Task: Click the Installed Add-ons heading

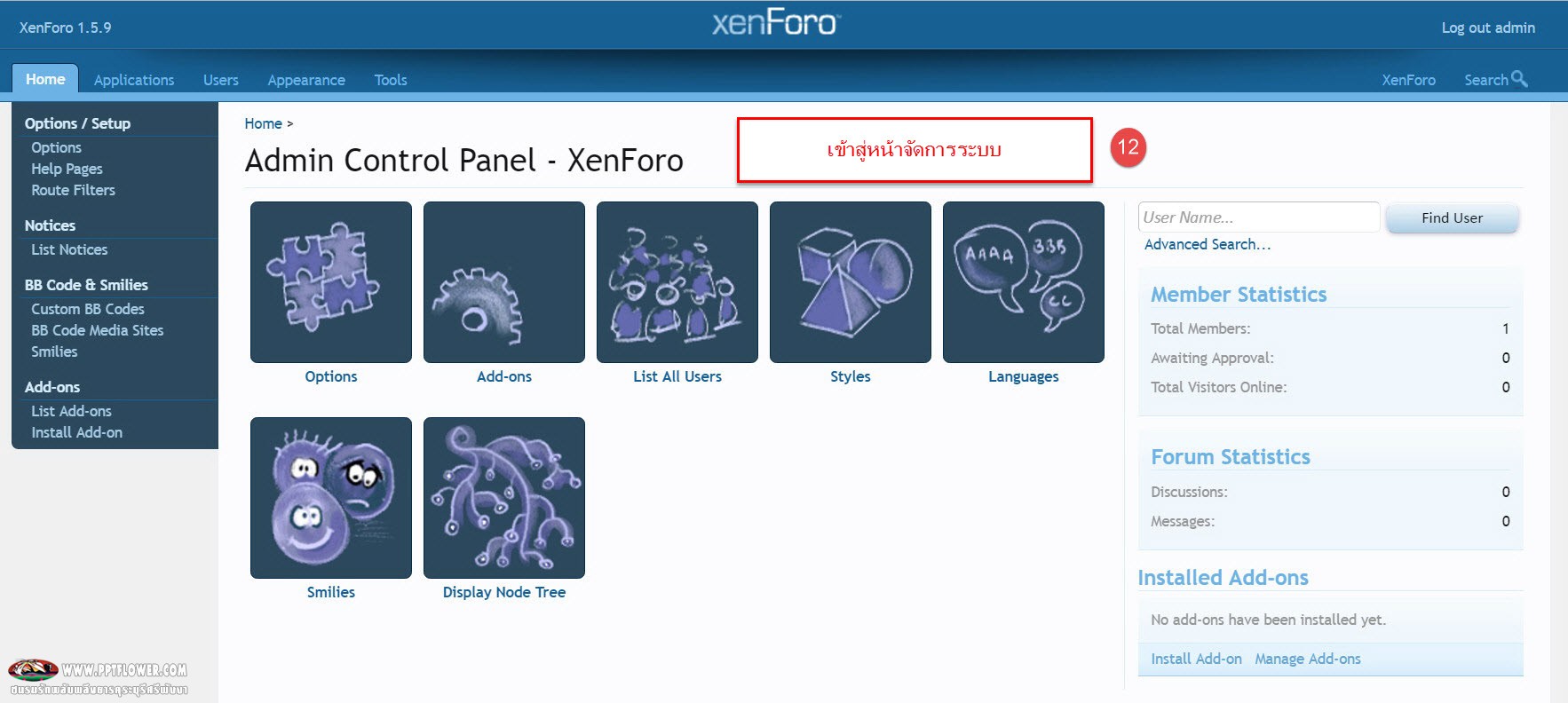Action: tap(1223, 578)
